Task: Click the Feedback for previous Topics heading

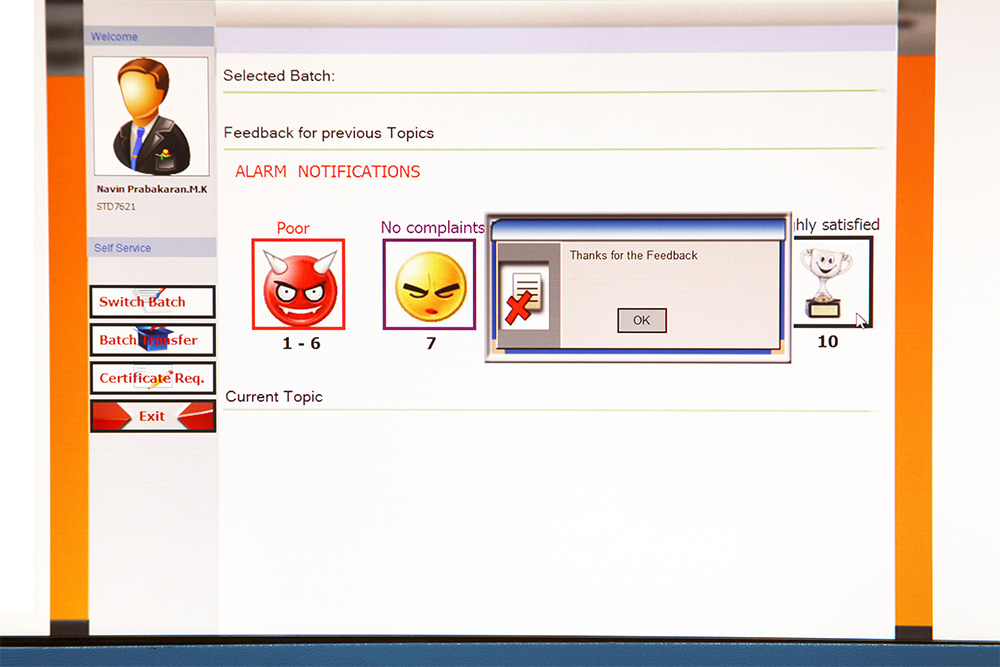Action: tap(328, 133)
